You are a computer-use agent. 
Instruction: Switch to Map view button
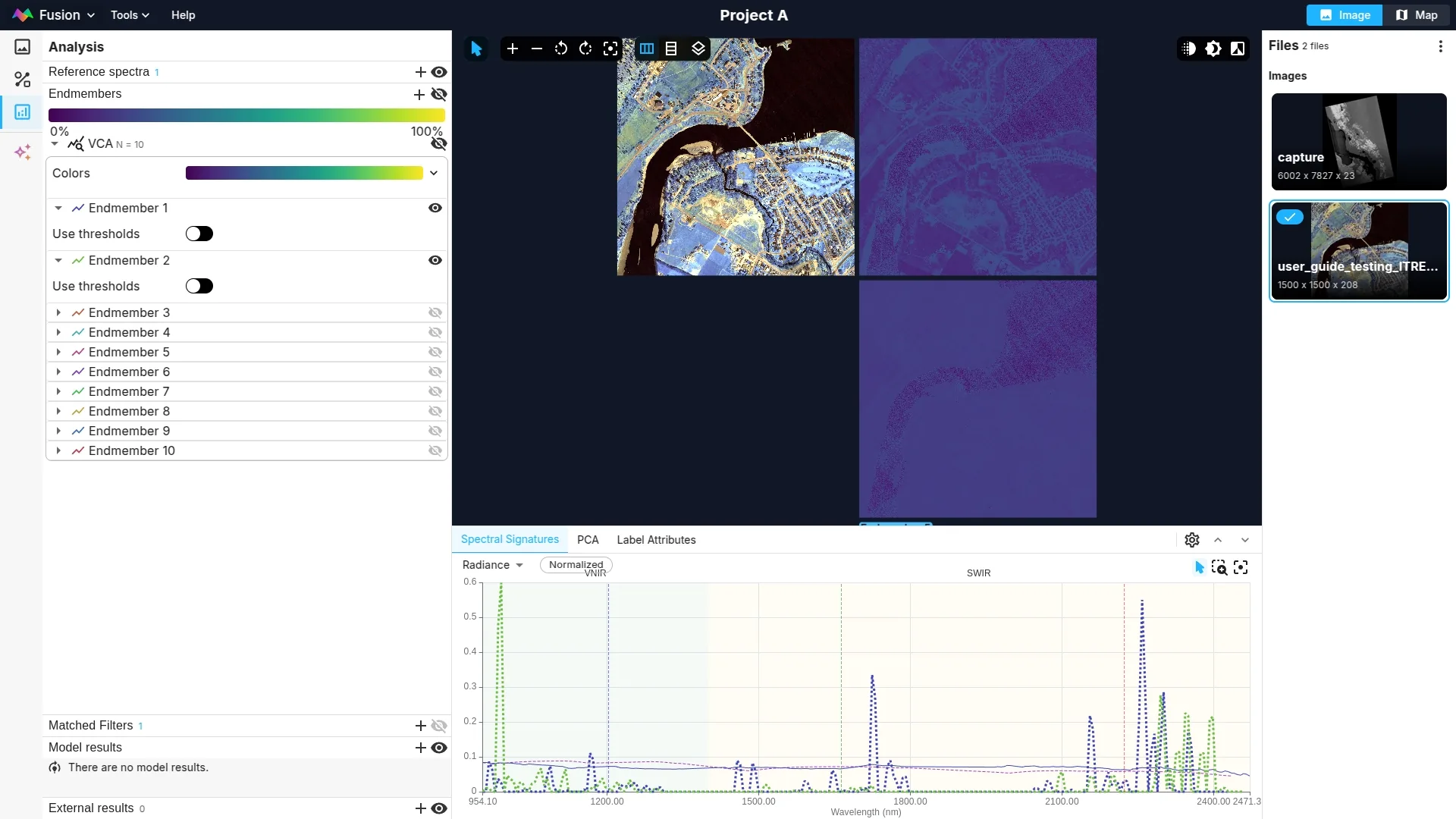(1417, 15)
